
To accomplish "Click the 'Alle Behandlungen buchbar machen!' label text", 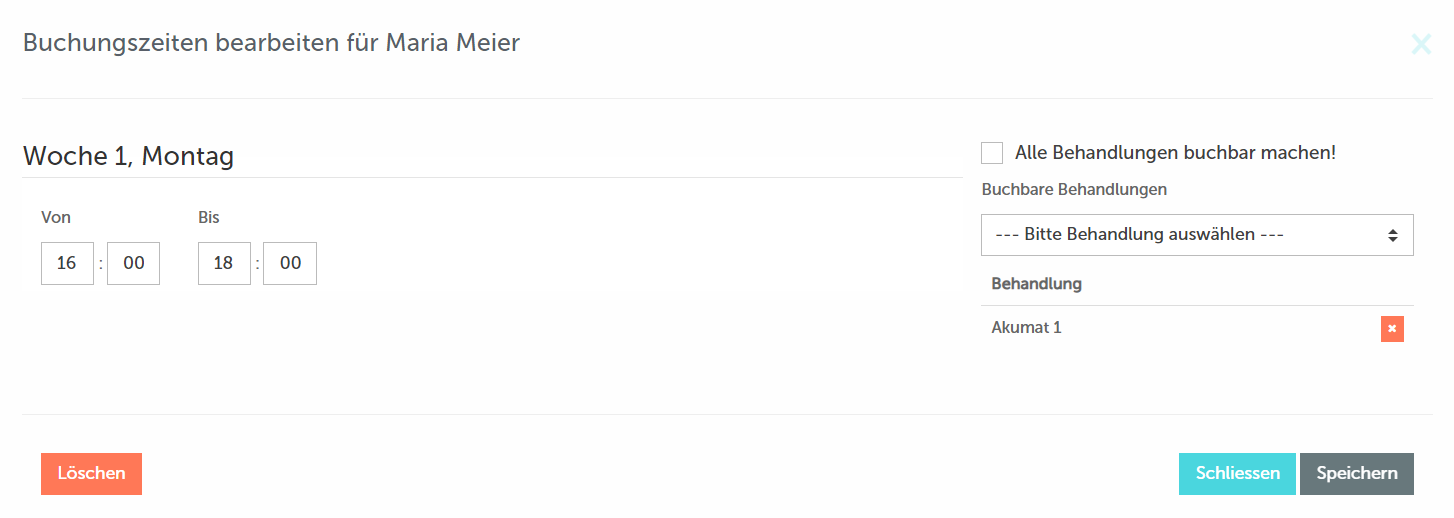I will coord(1175,153).
